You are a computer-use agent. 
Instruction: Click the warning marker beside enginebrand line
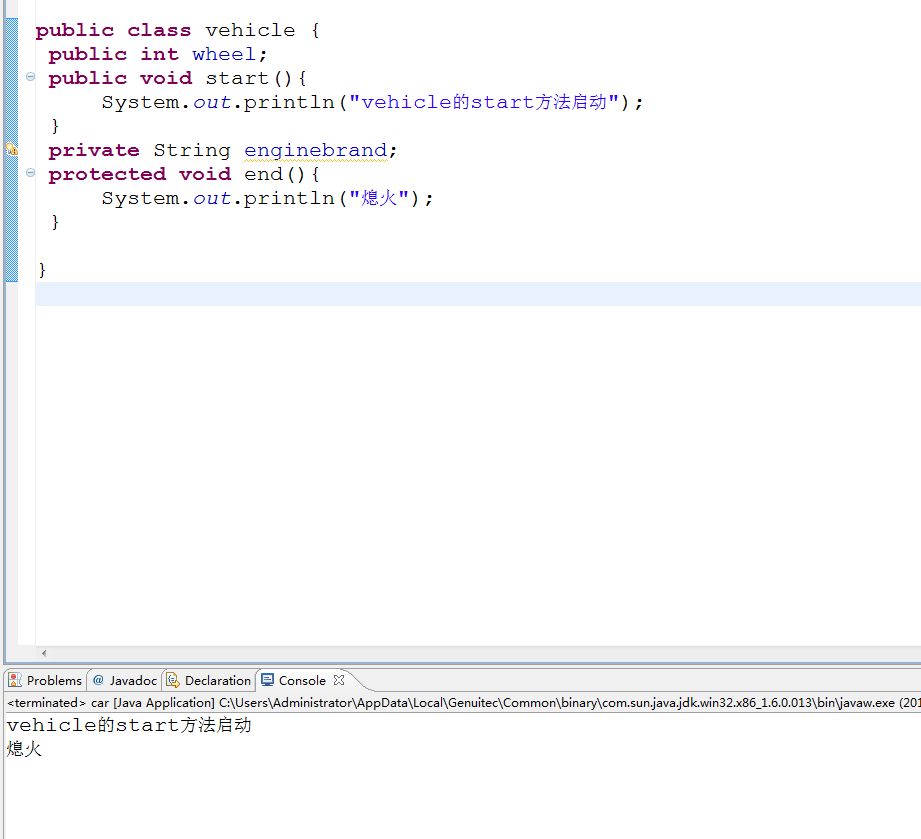pos(12,149)
